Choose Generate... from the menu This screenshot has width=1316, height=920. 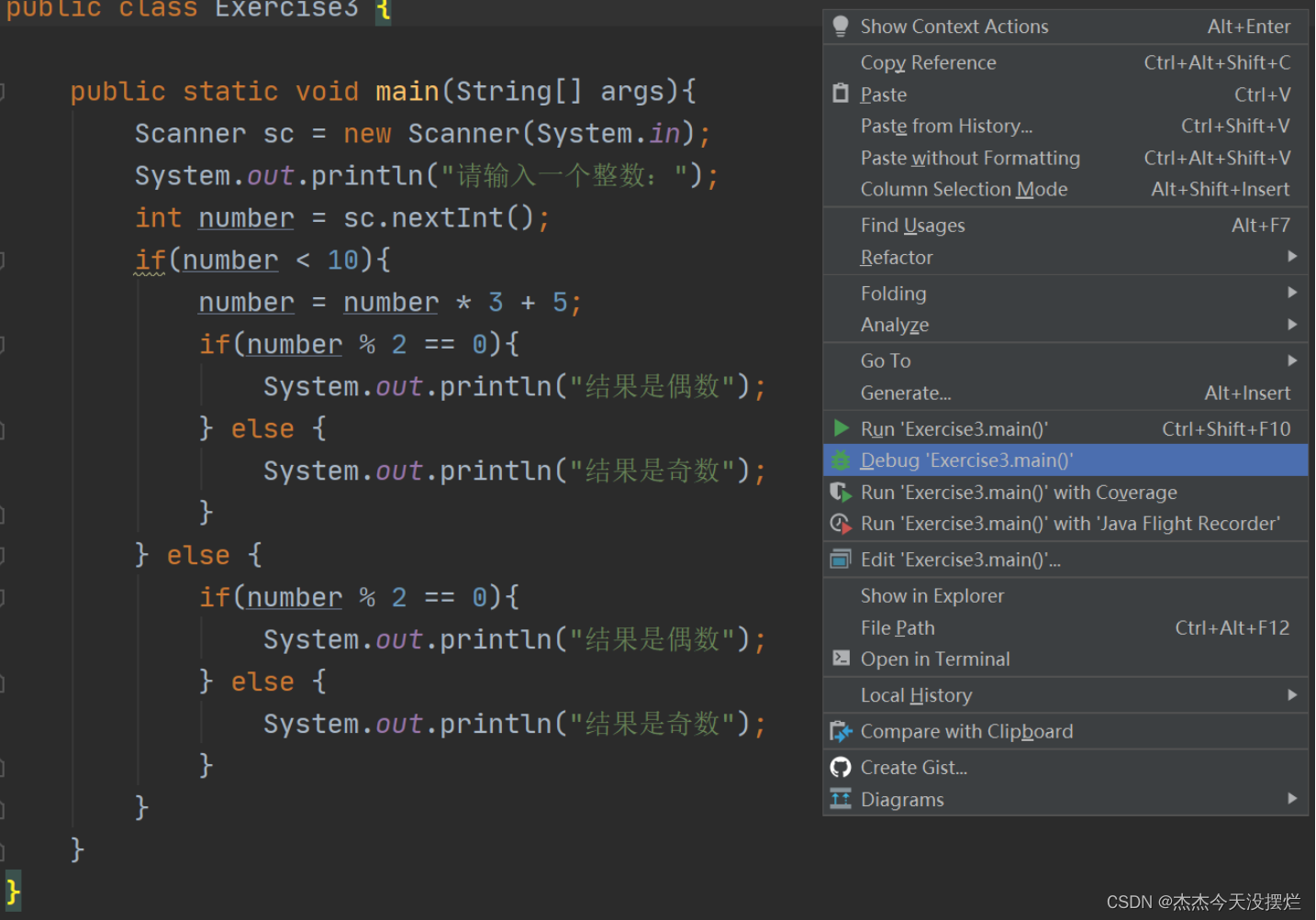pyautogui.click(x=1065, y=393)
